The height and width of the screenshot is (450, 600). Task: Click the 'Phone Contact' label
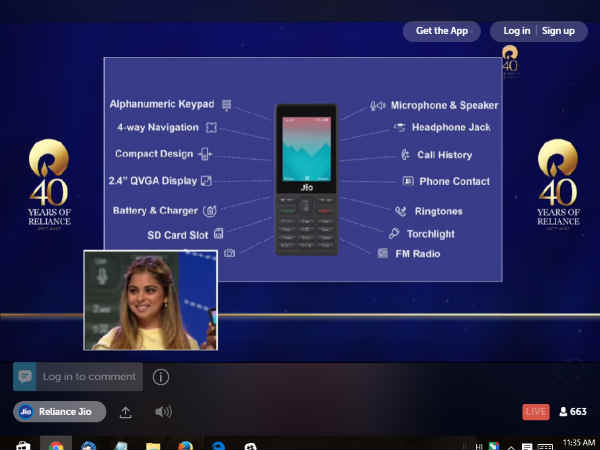click(455, 181)
